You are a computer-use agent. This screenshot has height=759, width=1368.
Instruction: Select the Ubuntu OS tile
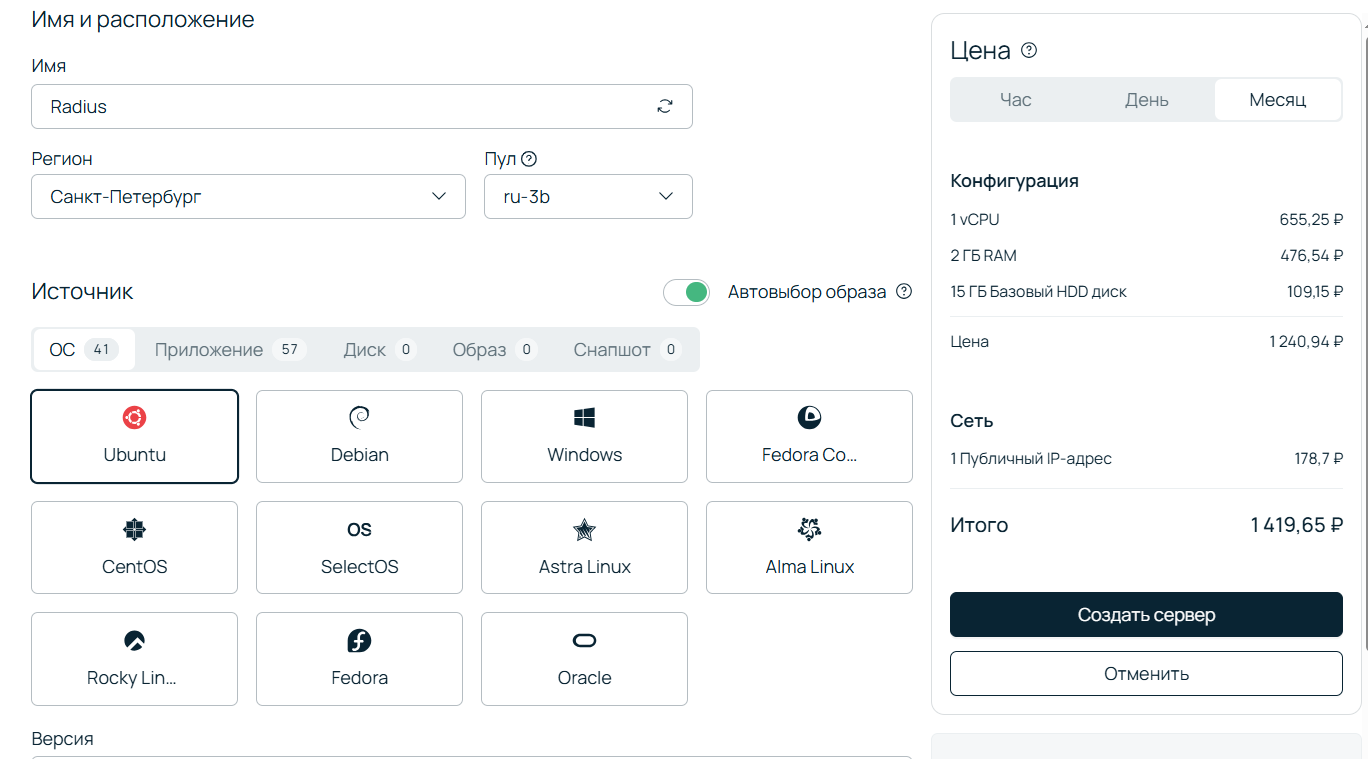pos(135,436)
